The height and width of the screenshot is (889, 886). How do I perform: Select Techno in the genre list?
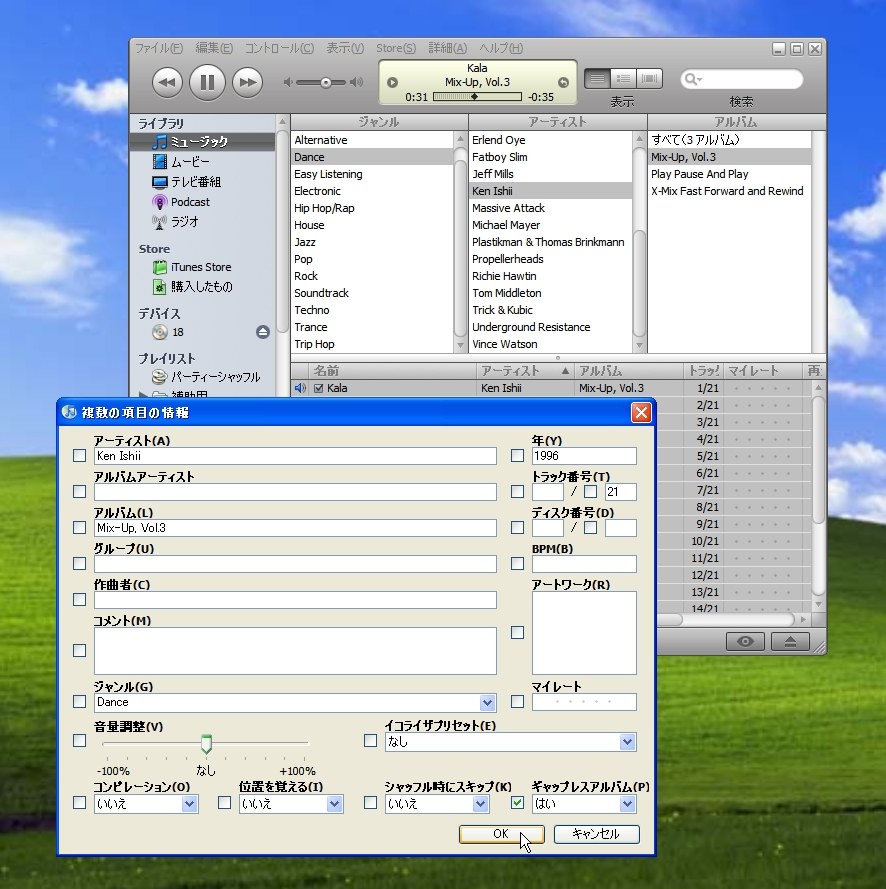(x=372, y=310)
